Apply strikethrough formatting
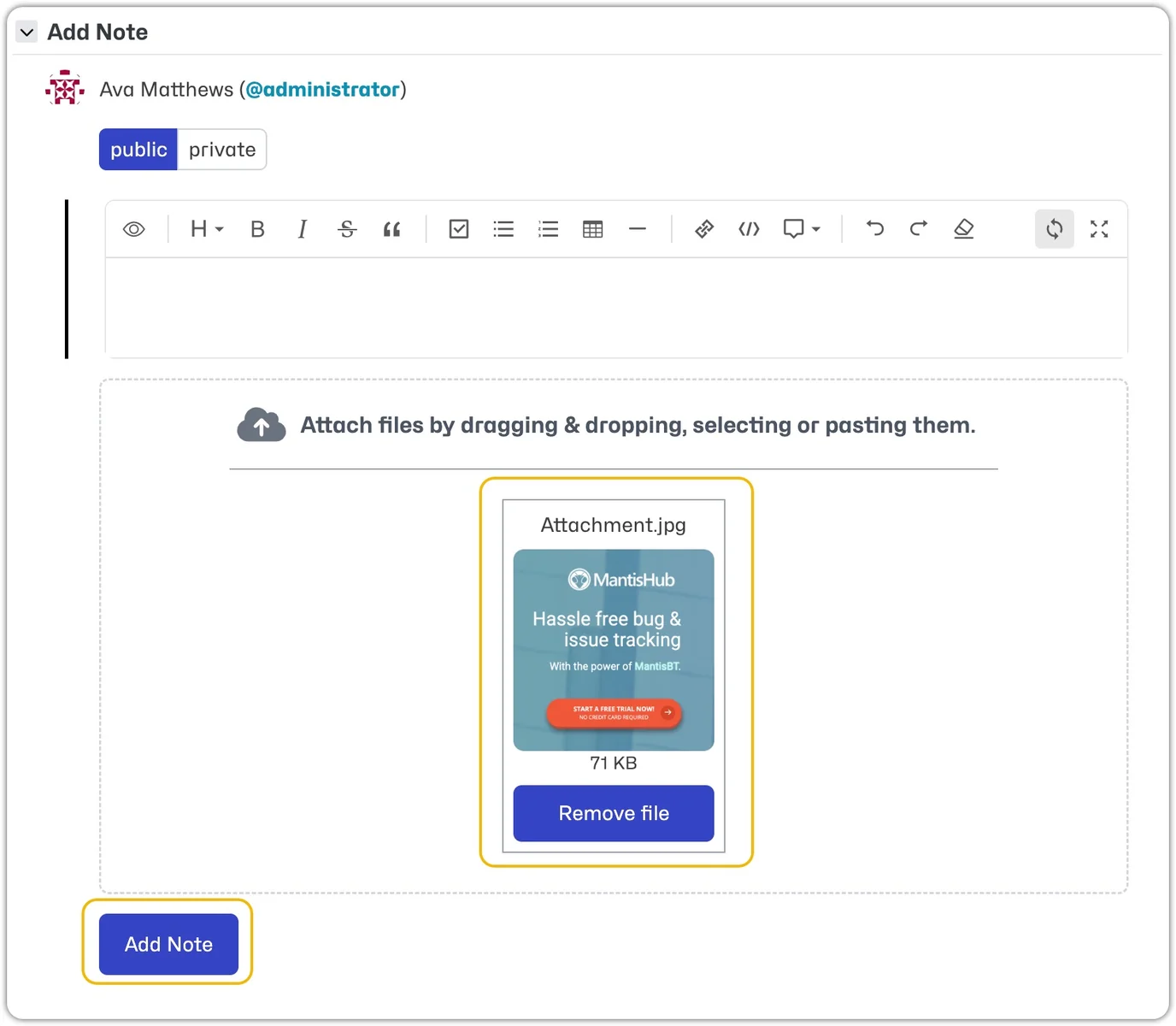The height and width of the screenshot is (1026, 1176). click(347, 229)
